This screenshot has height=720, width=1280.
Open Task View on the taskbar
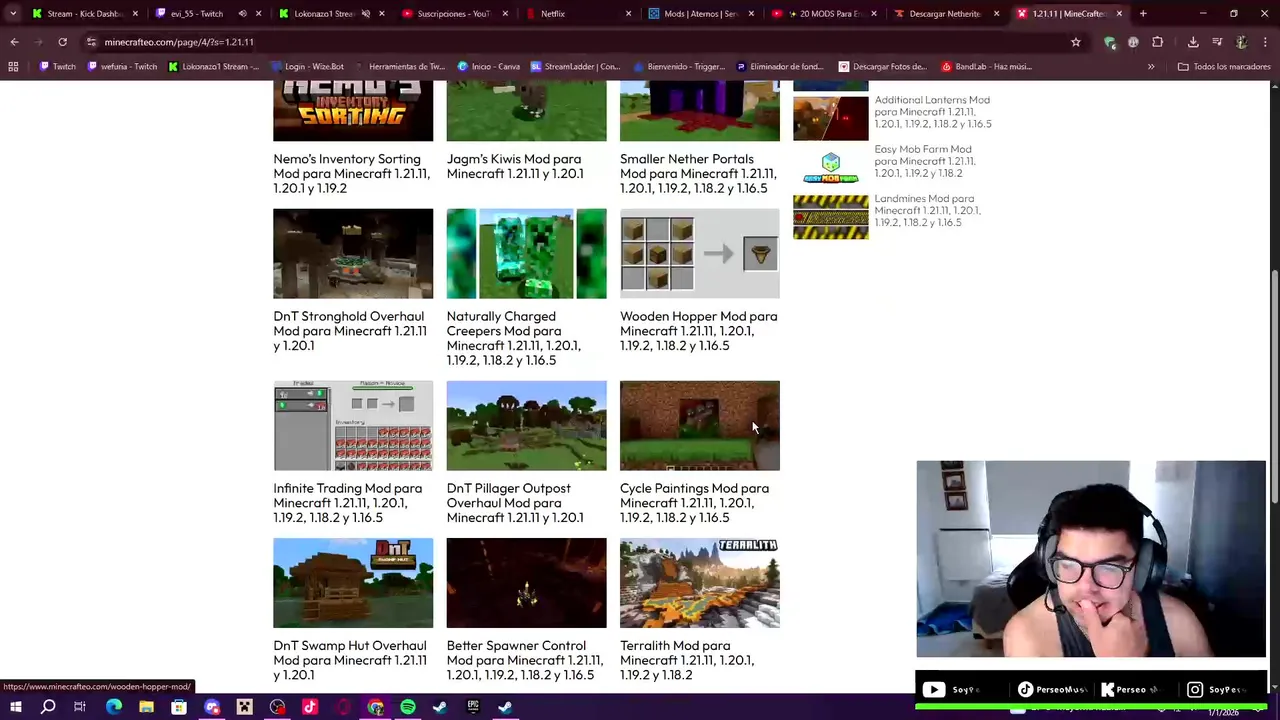[80, 707]
